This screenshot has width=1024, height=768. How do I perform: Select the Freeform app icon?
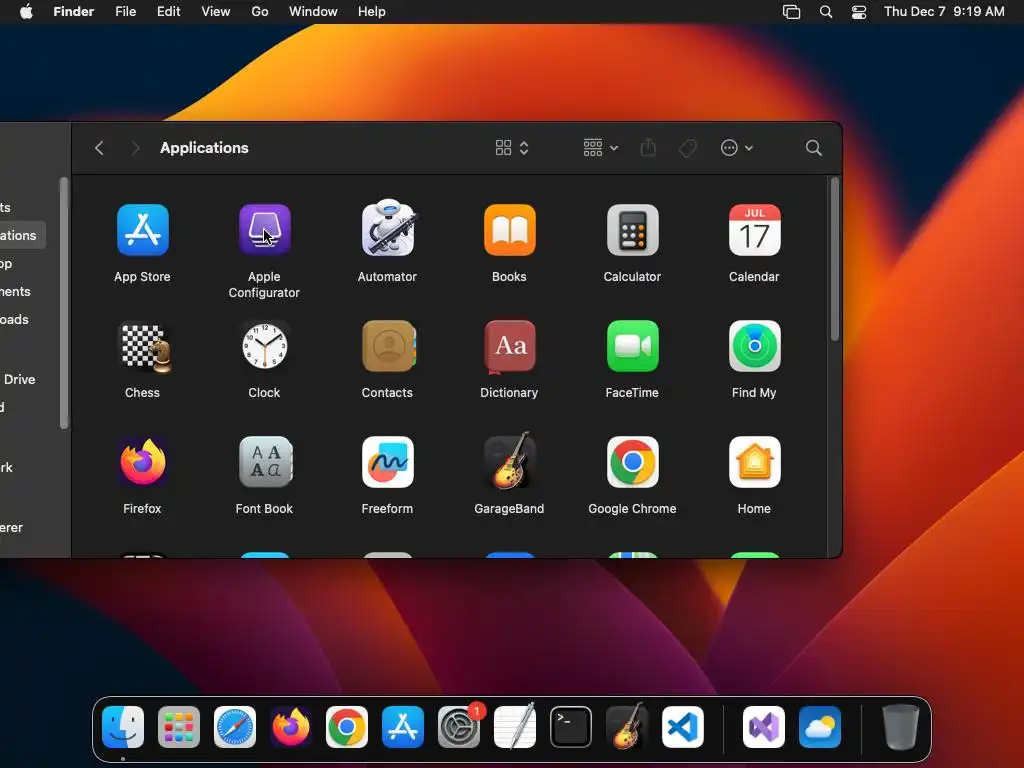click(388, 462)
